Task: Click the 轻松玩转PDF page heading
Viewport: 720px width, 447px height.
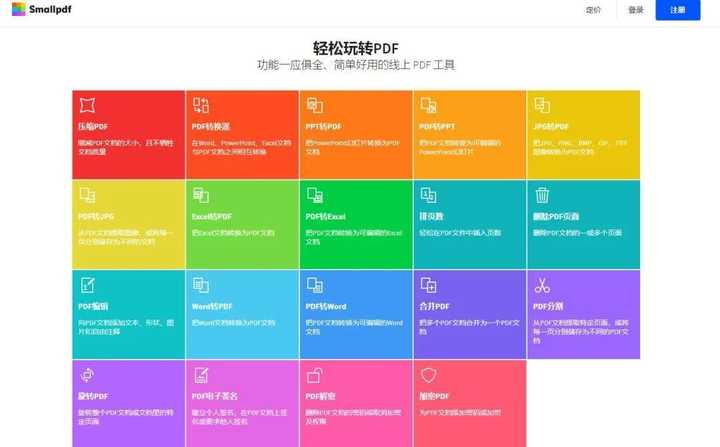Action: coord(356,48)
